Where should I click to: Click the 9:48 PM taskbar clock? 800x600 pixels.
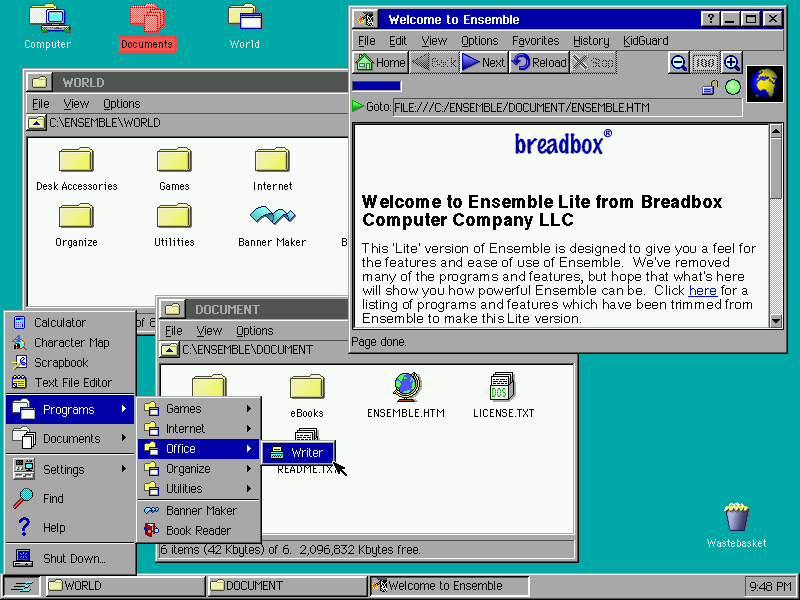[770, 587]
